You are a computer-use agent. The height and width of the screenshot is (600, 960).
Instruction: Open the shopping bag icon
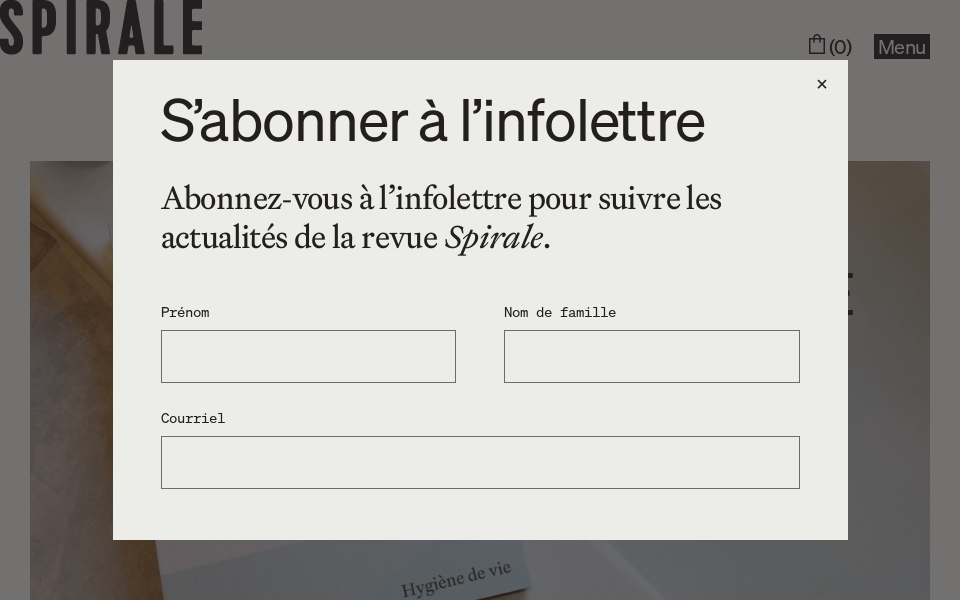pos(817,45)
